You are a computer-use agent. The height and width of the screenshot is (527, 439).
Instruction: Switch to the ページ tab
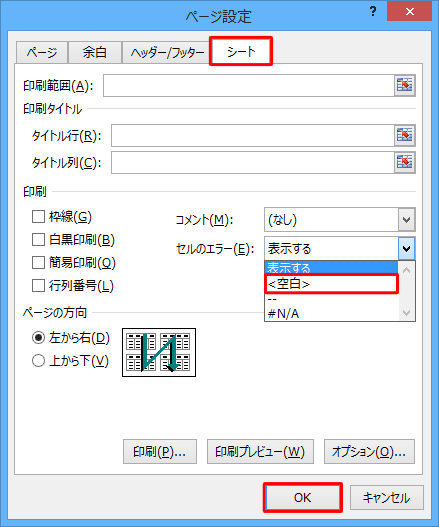42,52
